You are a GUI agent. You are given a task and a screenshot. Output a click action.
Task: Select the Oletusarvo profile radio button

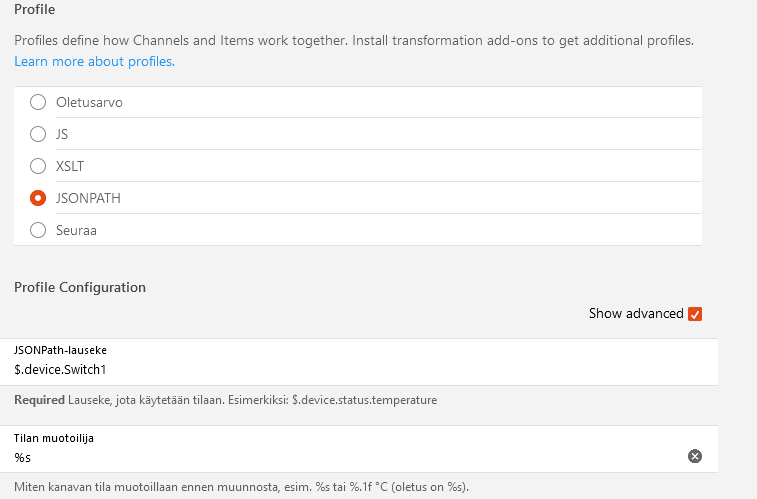[38, 102]
